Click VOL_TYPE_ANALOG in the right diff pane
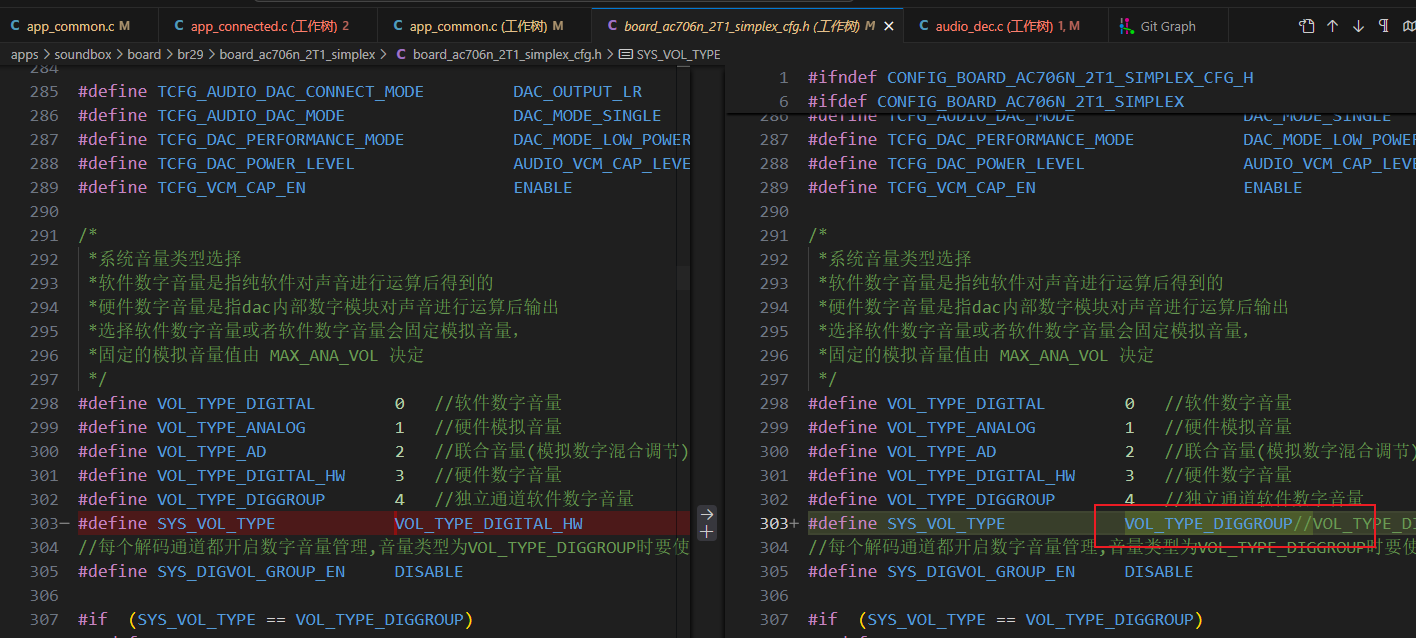 (x=961, y=427)
